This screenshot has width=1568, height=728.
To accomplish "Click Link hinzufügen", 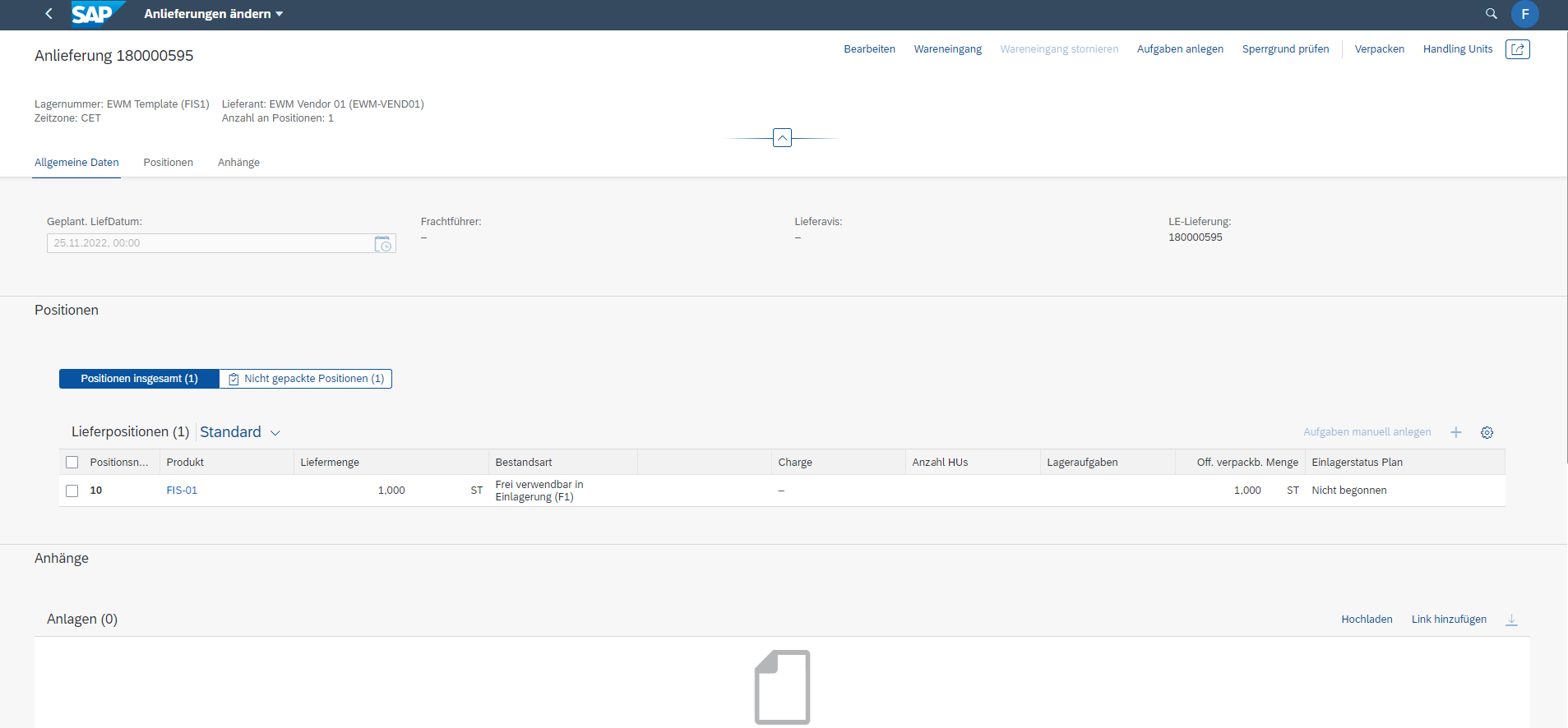I will (x=1449, y=620).
